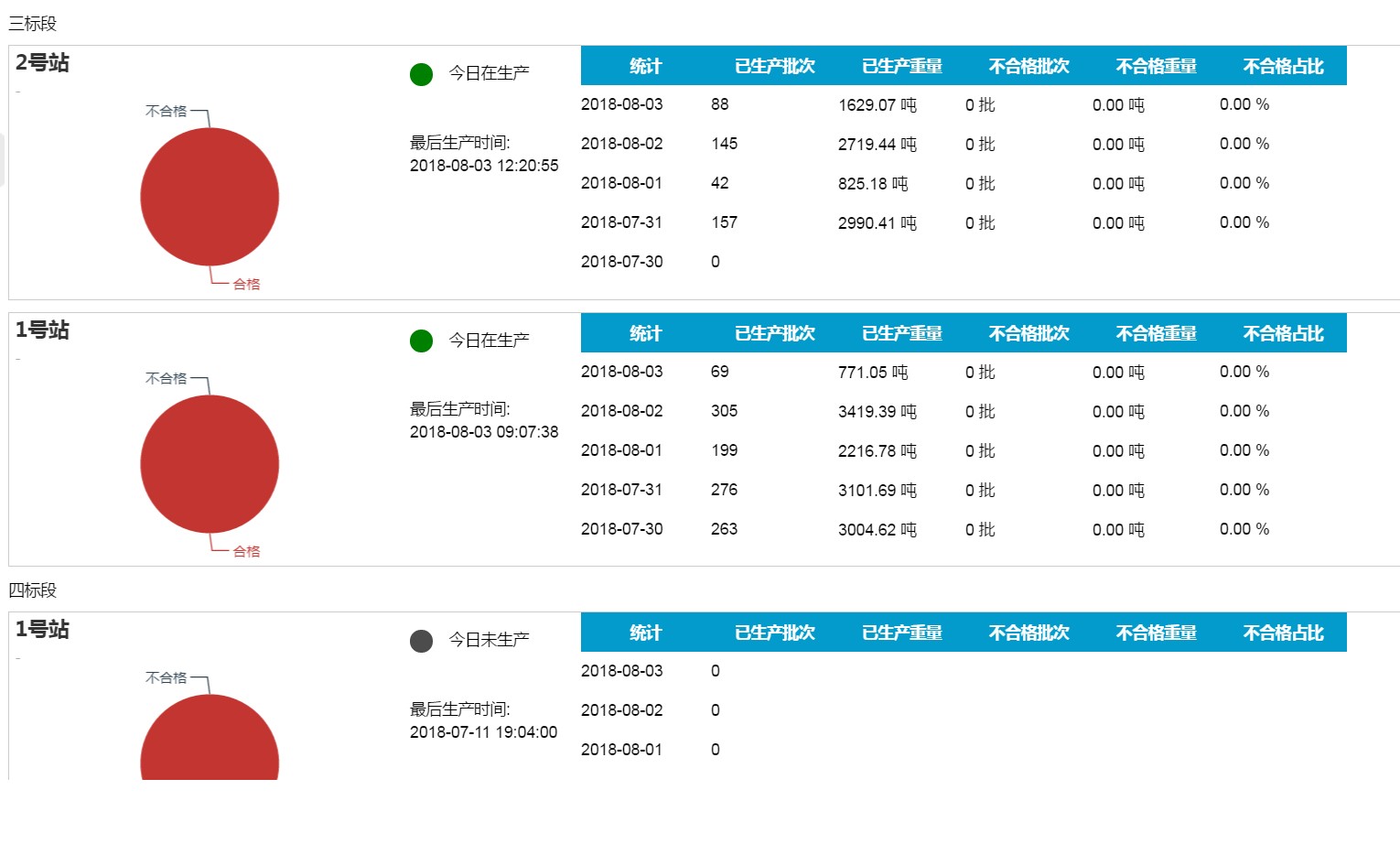Click the red pie chart of 三标段 2号站
Image resolution: width=1400 pixels, height=844 pixels.
210,197
